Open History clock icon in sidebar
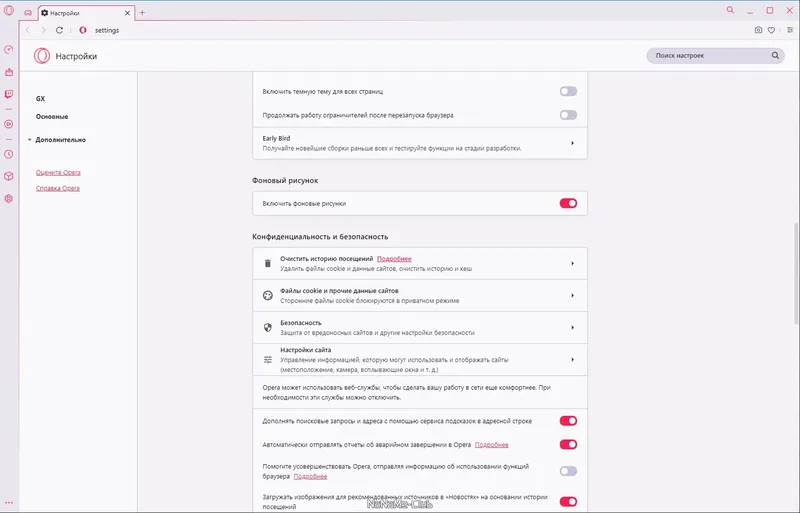The image size is (800, 513). click(x=9, y=154)
